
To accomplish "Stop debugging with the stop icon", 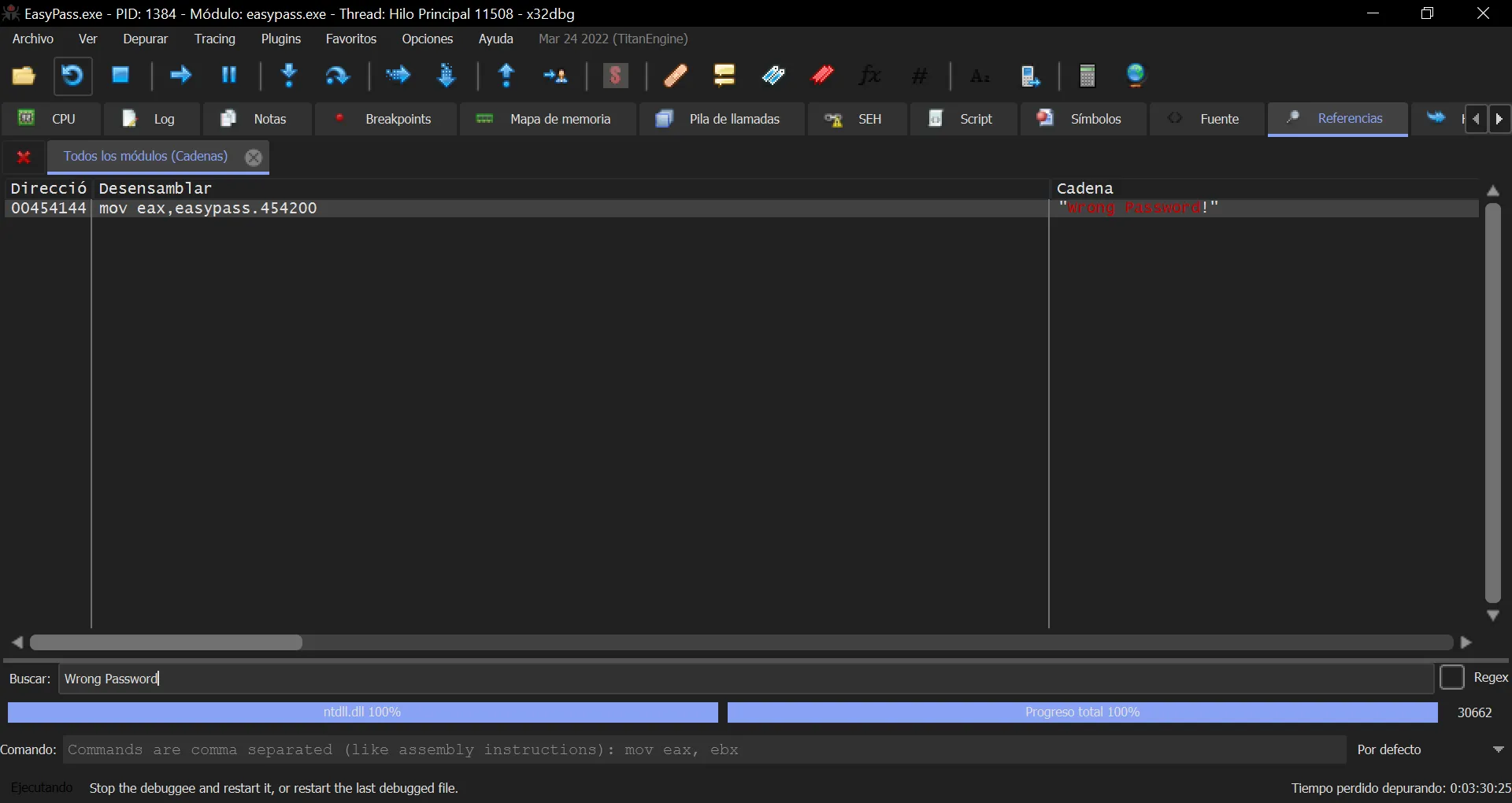I will (120, 76).
